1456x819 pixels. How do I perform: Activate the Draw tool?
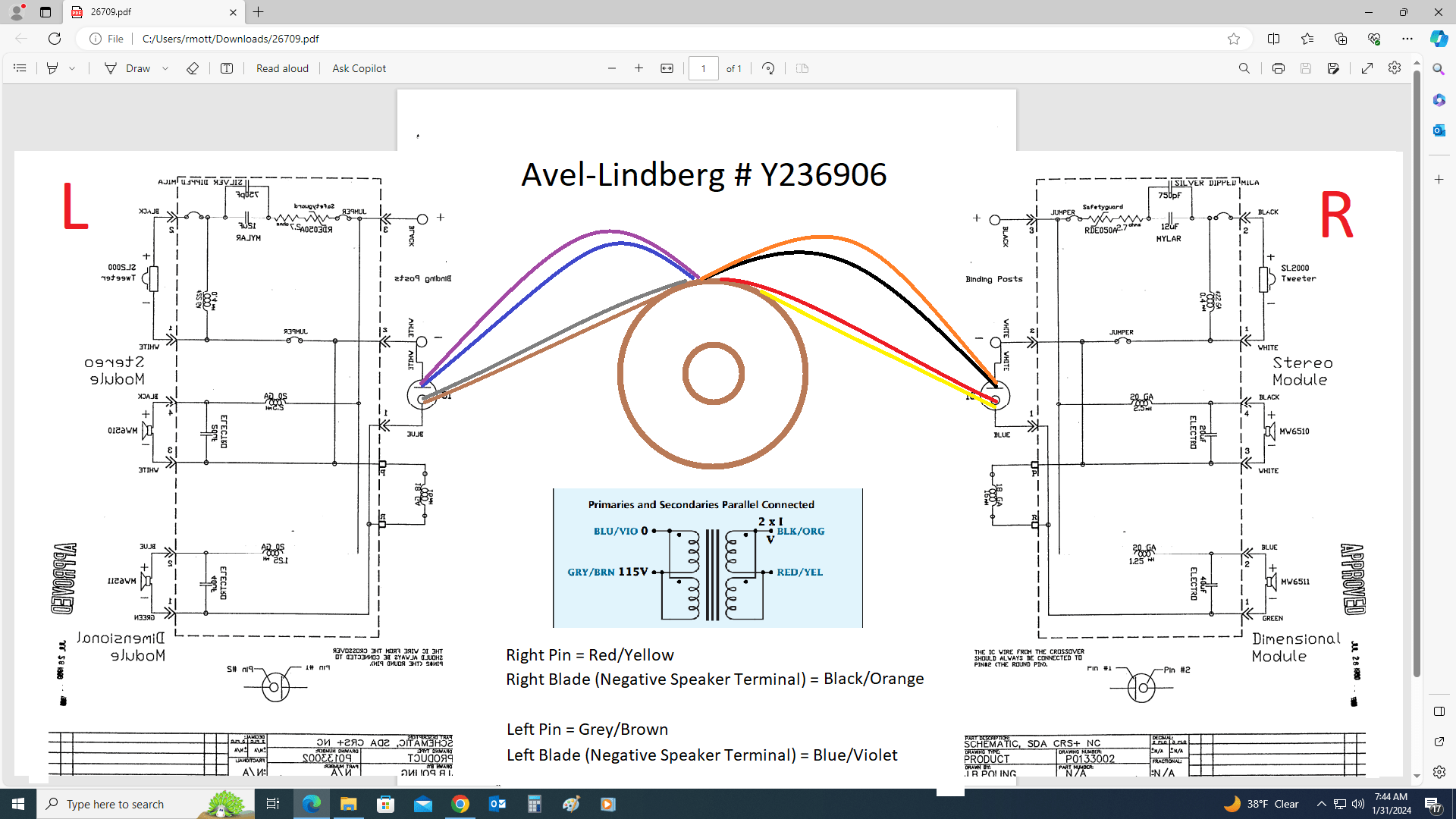coord(127,68)
